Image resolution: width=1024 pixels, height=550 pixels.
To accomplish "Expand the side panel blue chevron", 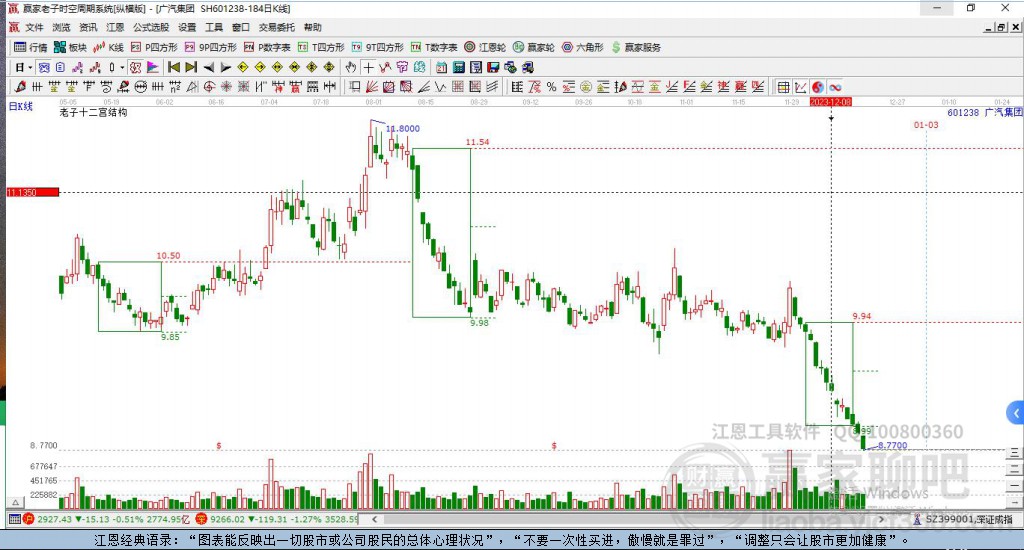I will coord(1016,413).
